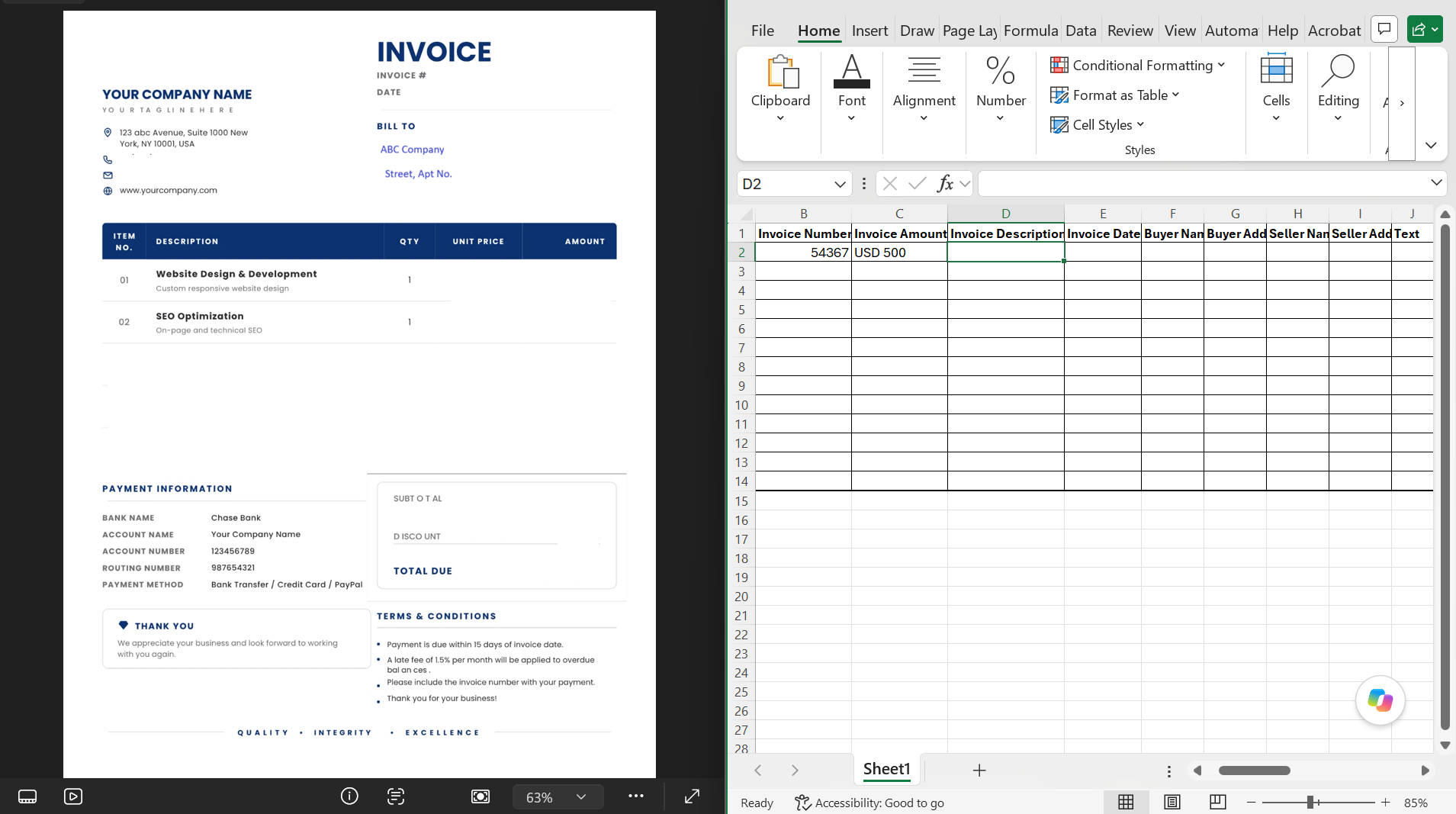Expand the Name Box dropdown arrow
The width and height of the screenshot is (1456, 814).
[840, 184]
